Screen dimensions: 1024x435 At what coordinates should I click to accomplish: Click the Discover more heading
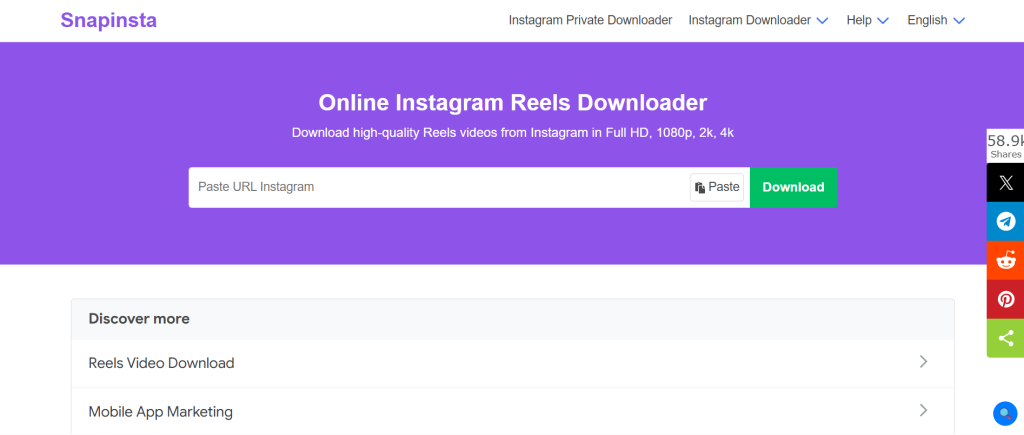coord(139,319)
